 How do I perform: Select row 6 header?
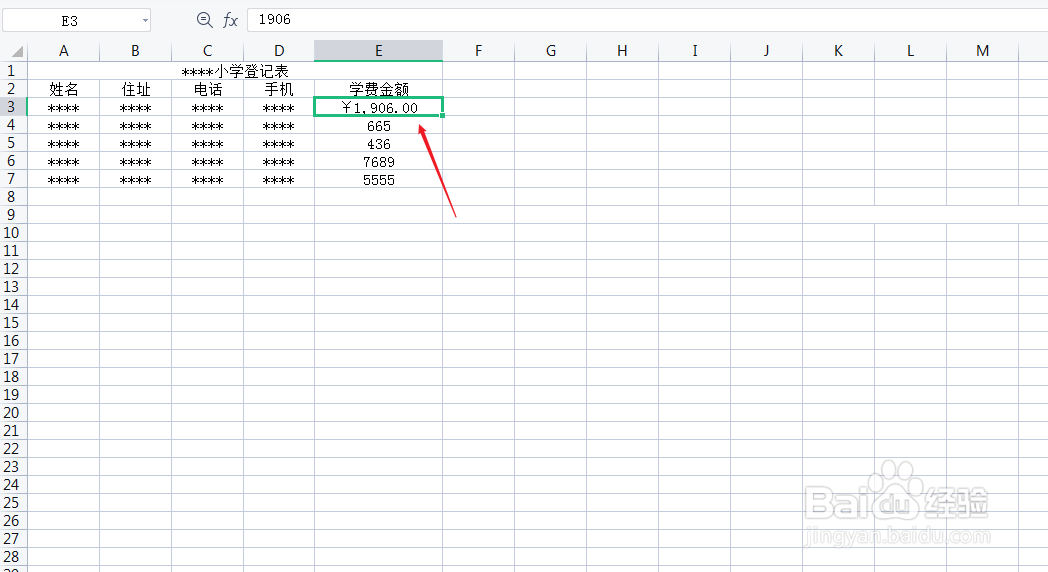[x=11, y=160]
